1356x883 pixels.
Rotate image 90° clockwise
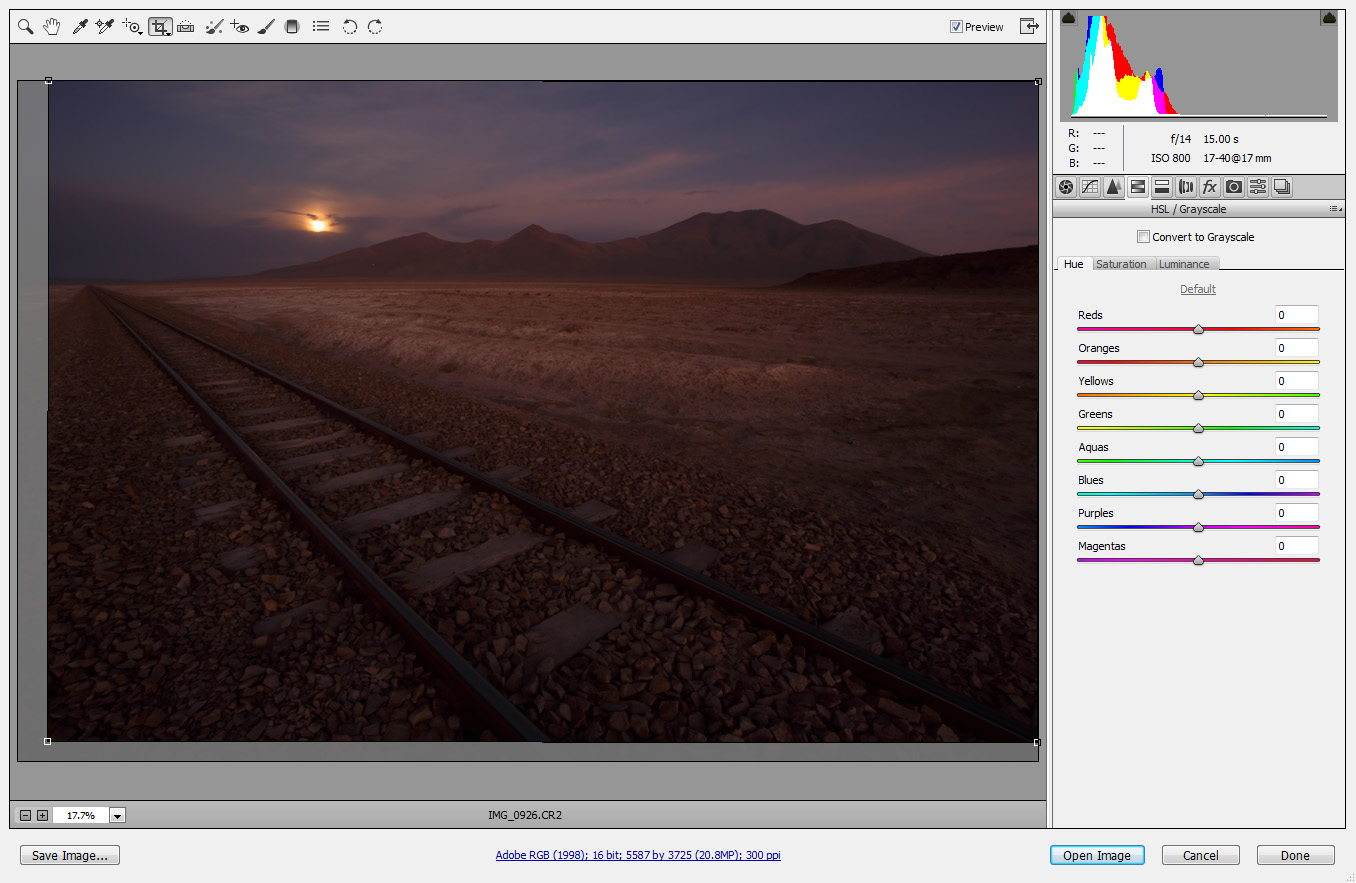(x=375, y=27)
